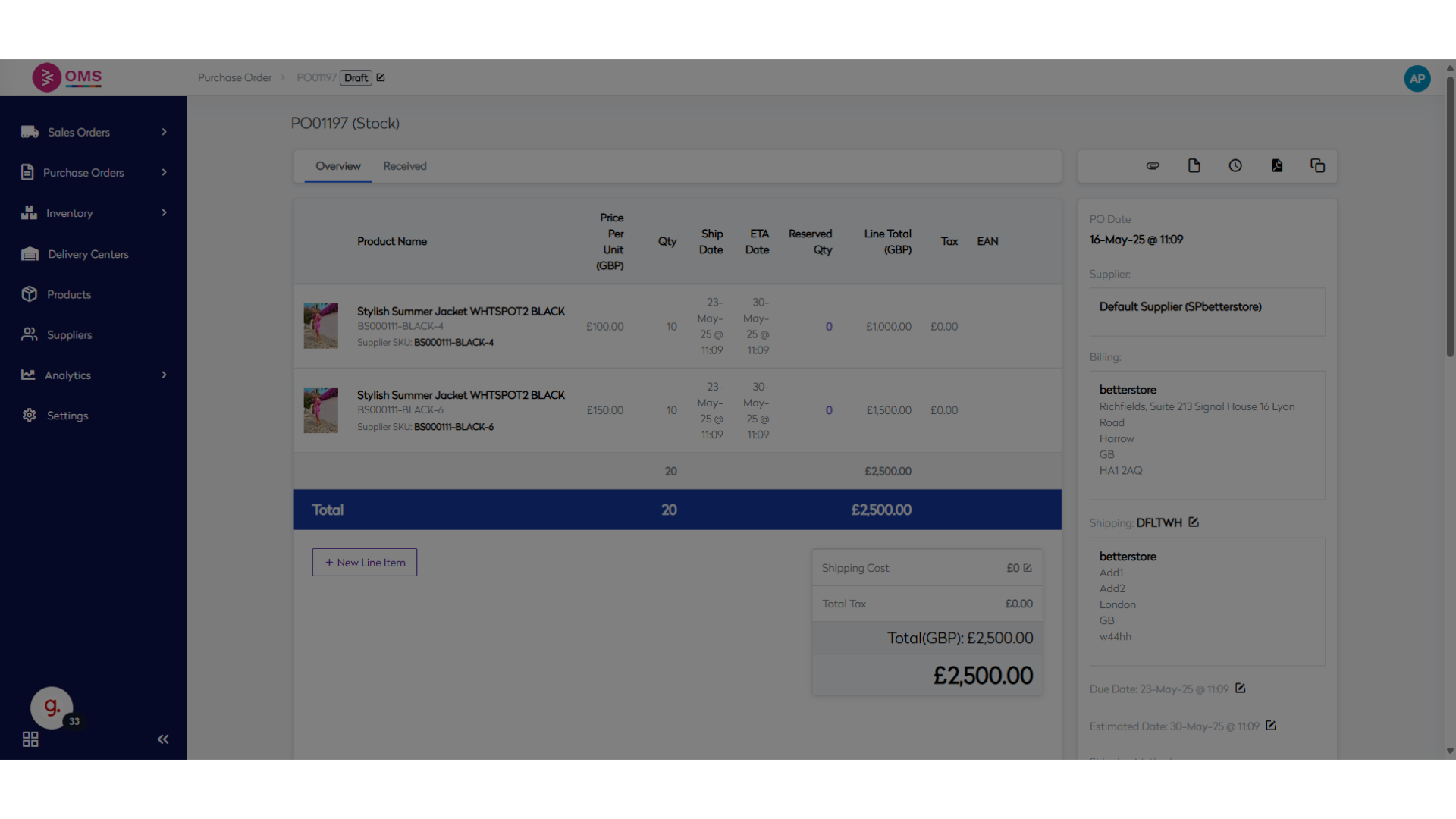Export purchase order as PDF
The height and width of the screenshot is (819, 1456).
tap(1277, 166)
